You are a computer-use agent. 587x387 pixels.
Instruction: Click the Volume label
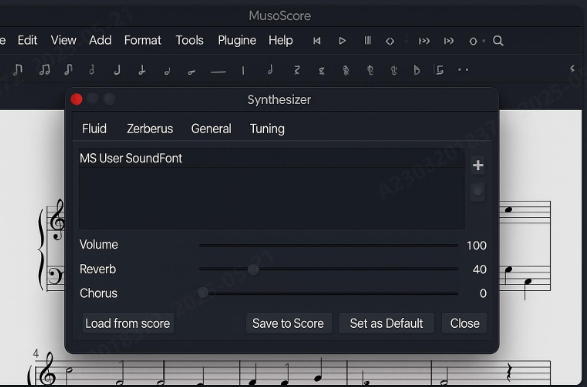click(99, 244)
